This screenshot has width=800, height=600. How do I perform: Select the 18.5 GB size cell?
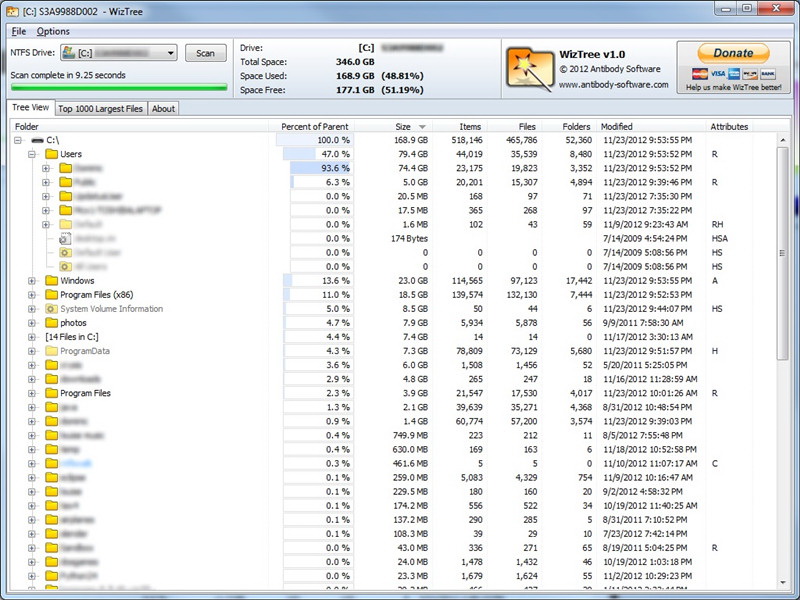pos(413,294)
